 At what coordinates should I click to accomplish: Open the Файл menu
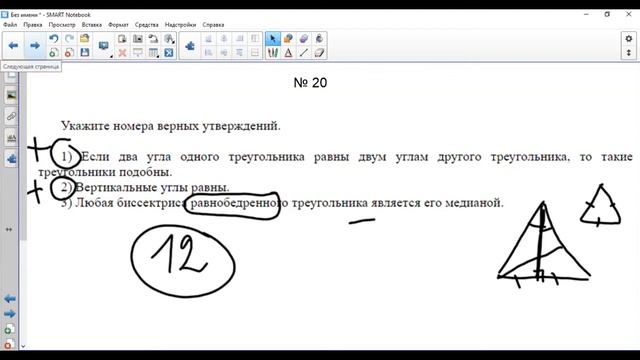coord(10,25)
